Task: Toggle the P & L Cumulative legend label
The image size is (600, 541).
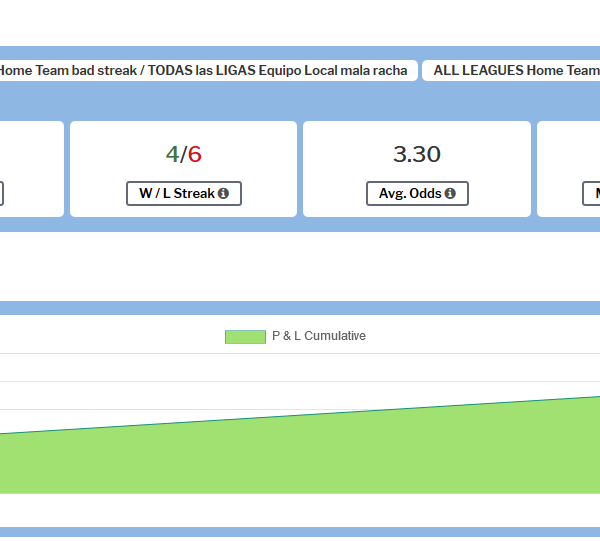Action: click(x=318, y=337)
